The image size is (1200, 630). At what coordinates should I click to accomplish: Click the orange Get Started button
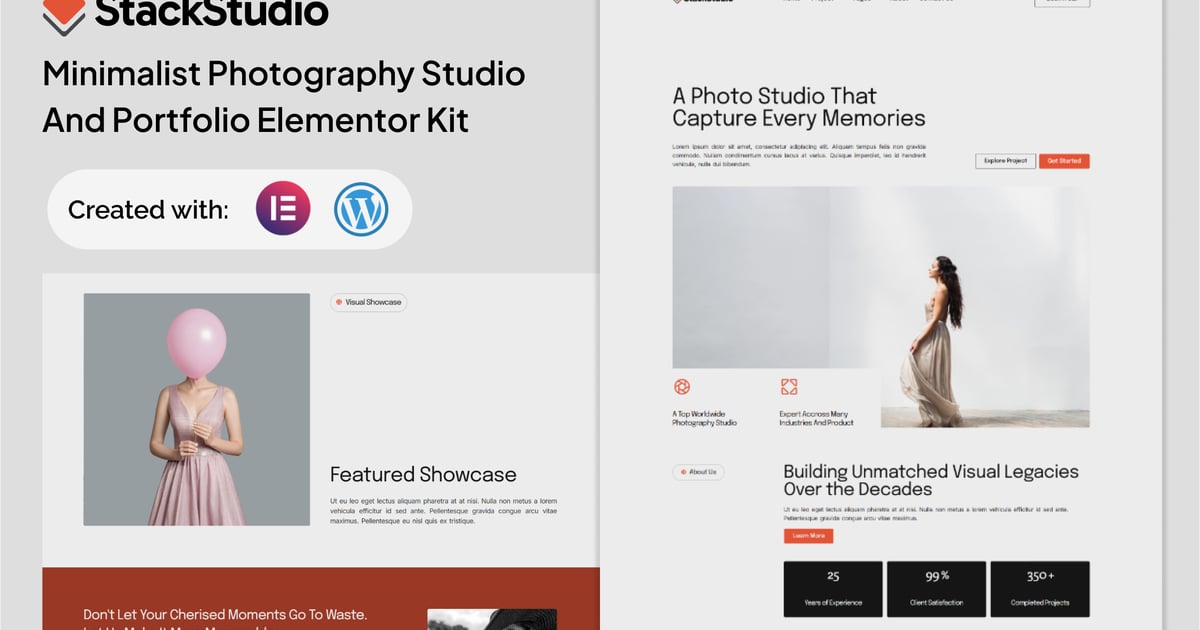click(1064, 161)
